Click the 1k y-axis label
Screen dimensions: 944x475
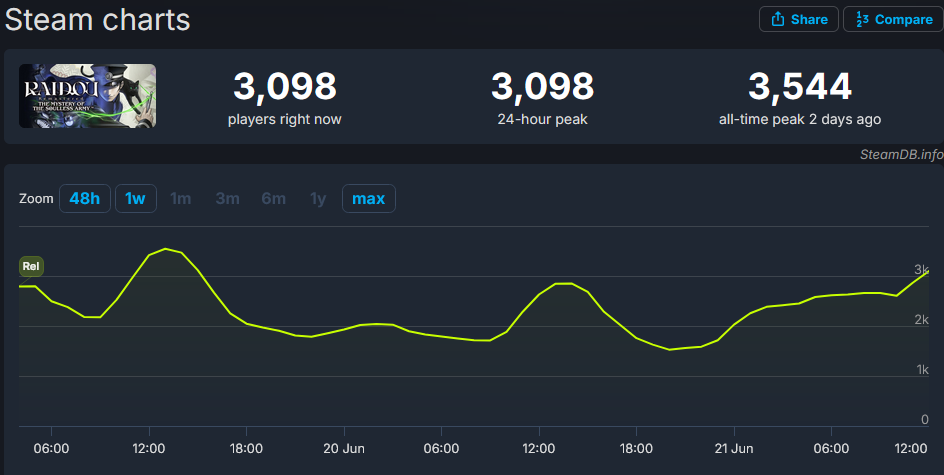[x=922, y=370]
